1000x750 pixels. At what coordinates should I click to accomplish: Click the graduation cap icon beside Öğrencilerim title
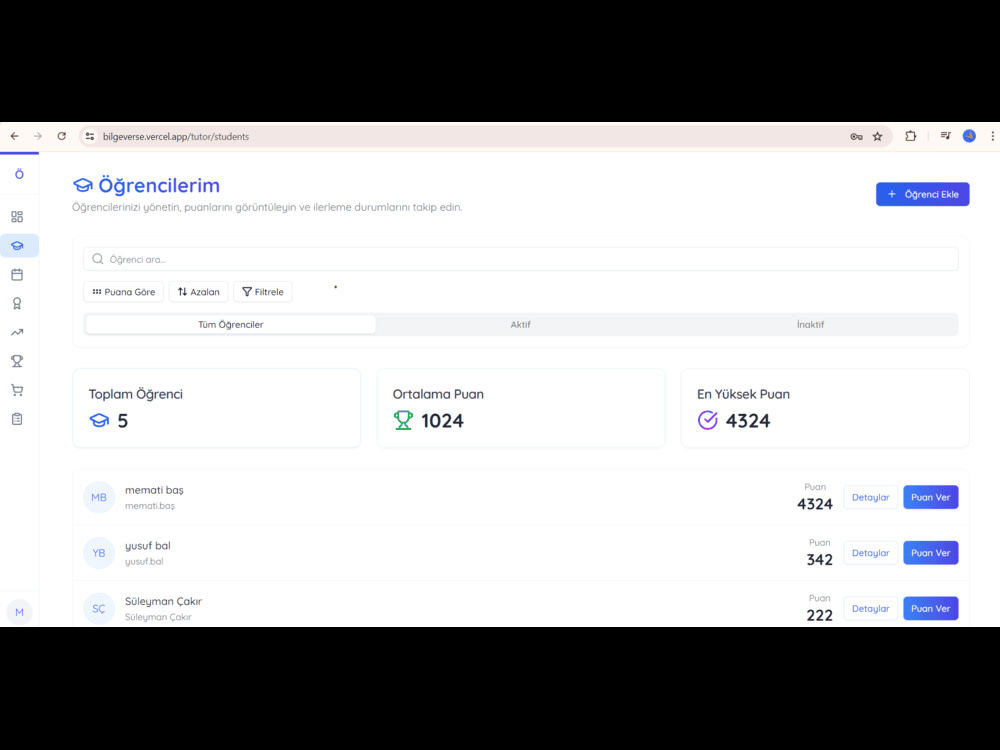pyautogui.click(x=83, y=186)
